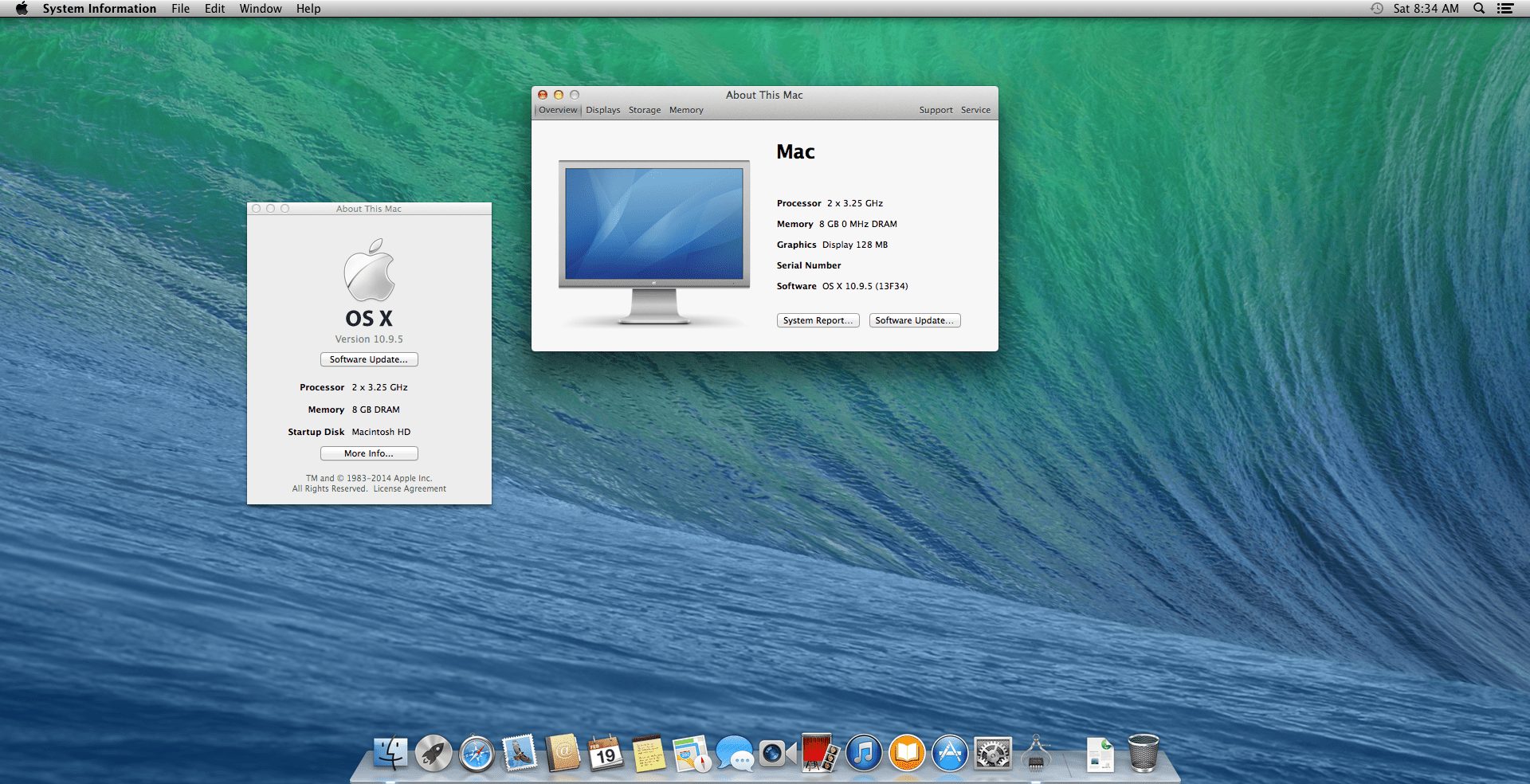Open Mail stamp icon in dock
The width and height of the screenshot is (1530, 784).
(520, 753)
